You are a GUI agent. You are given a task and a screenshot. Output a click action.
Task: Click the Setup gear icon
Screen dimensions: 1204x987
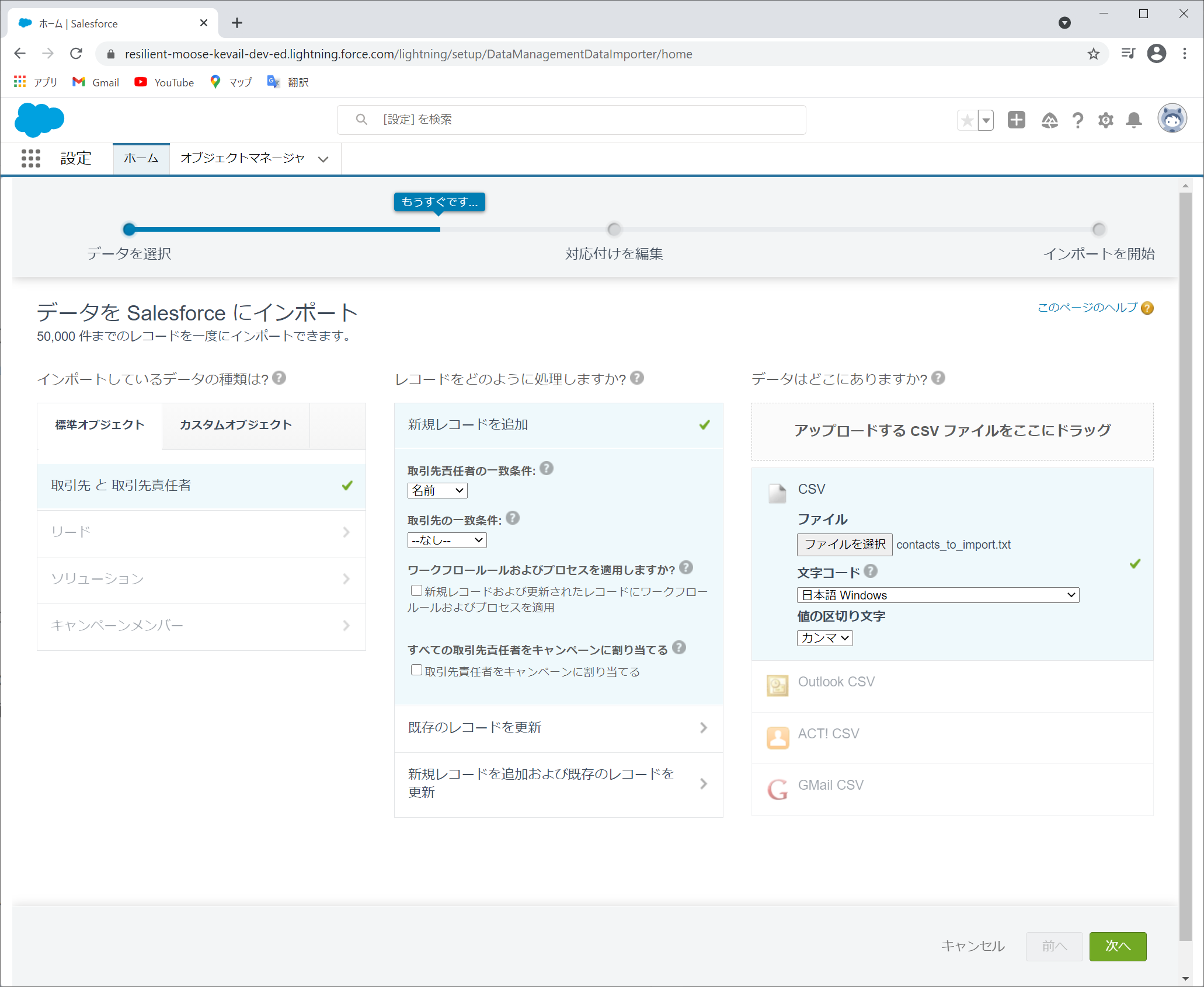pyautogui.click(x=1105, y=120)
